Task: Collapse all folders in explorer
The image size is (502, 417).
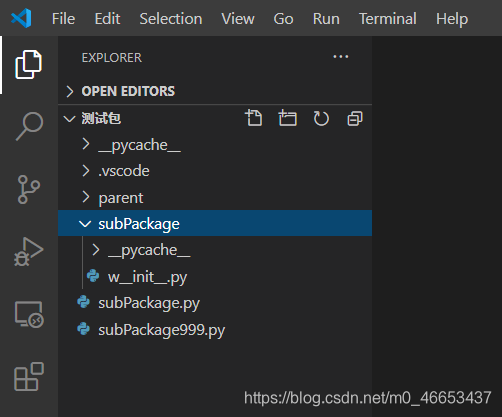Action: tap(355, 118)
